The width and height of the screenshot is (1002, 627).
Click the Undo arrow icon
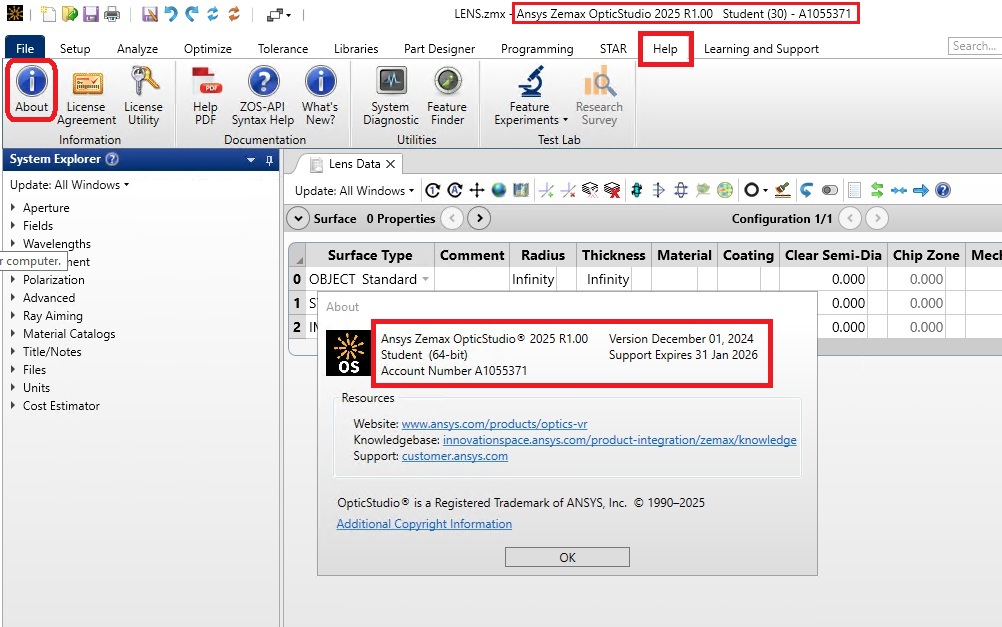[x=171, y=13]
